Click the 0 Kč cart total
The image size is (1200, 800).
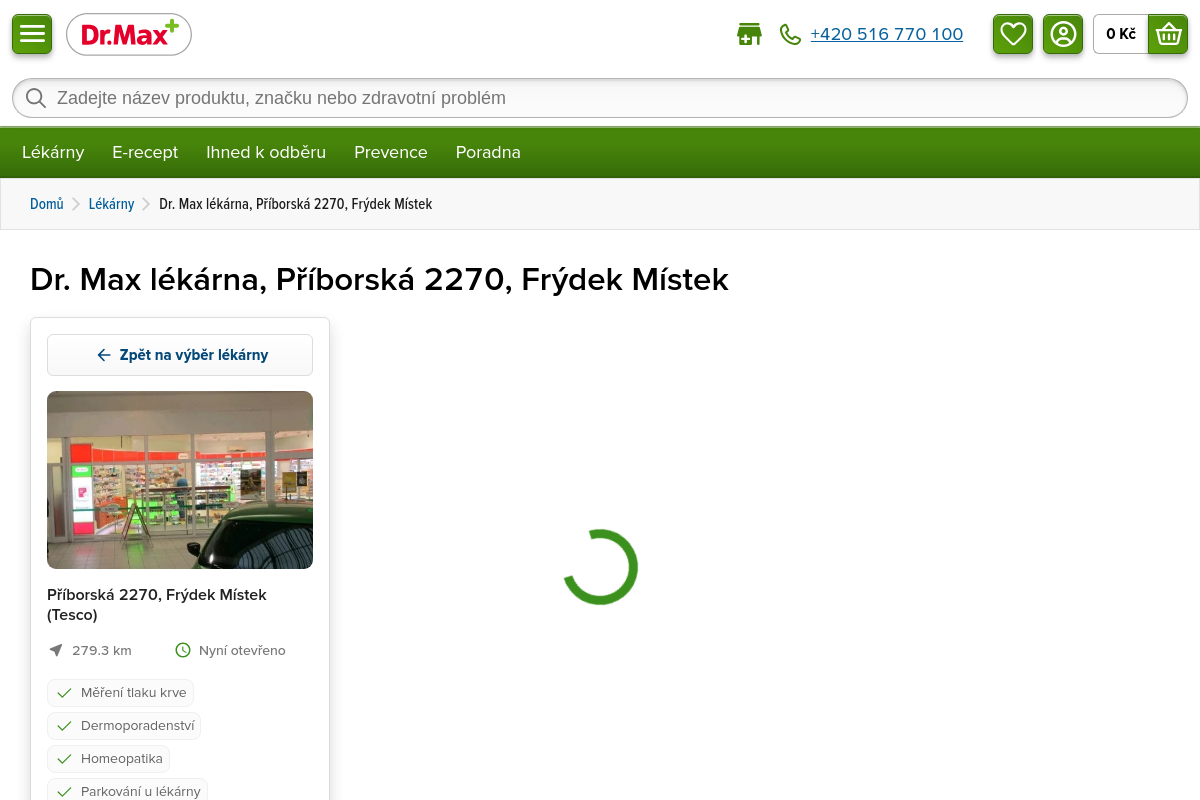point(1121,34)
